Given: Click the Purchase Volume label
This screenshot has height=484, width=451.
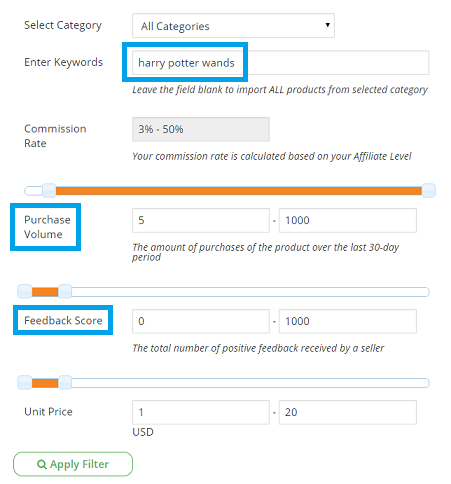Looking at the screenshot, I should click(x=47, y=227).
